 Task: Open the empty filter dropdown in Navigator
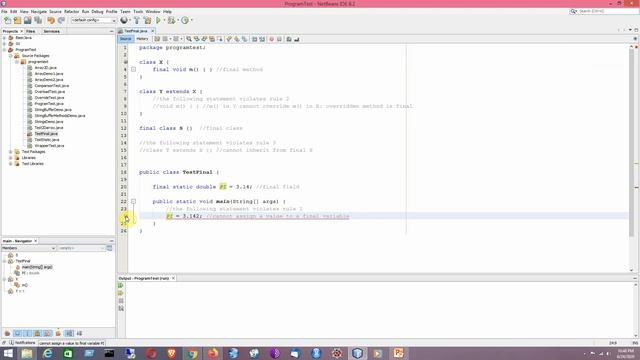pos(81,248)
